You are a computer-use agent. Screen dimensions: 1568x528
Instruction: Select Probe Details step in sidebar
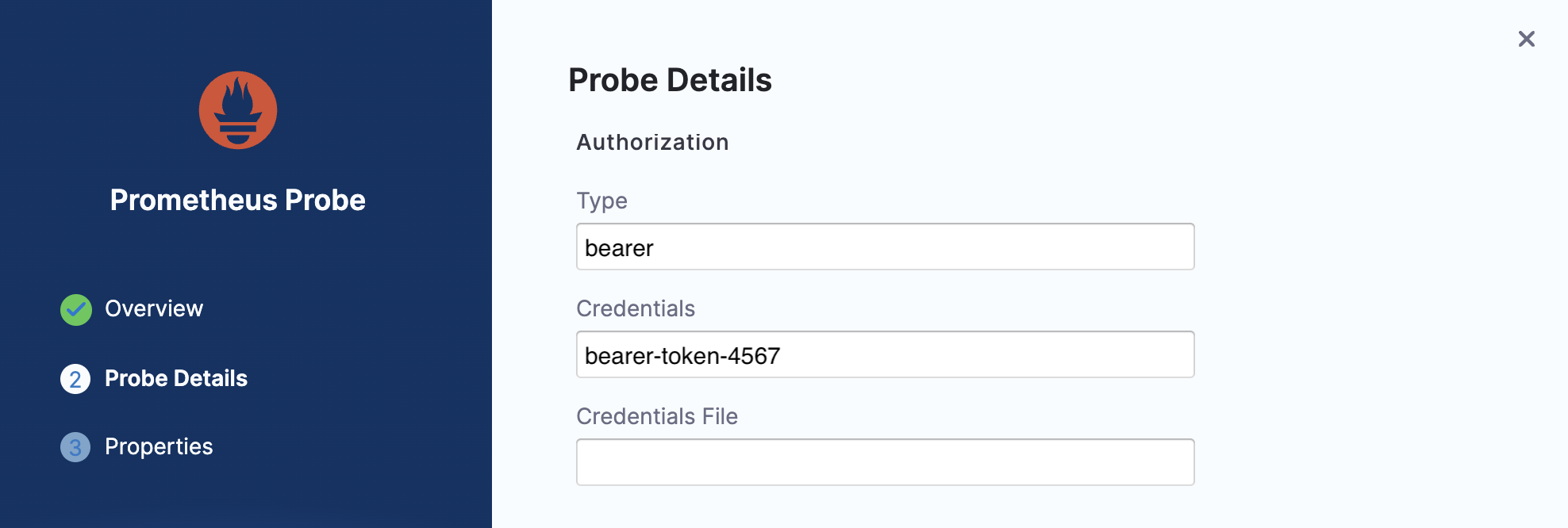pos(176,379)
